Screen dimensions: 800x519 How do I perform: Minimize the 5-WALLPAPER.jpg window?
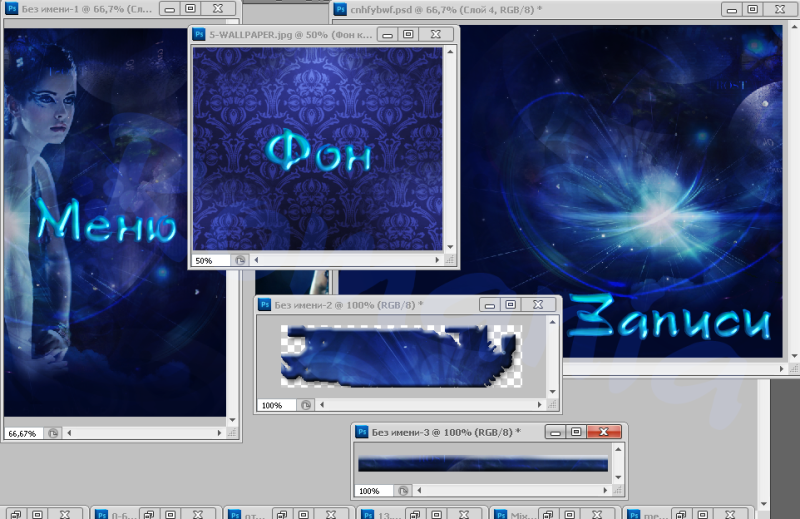click(x=387, y=34)
